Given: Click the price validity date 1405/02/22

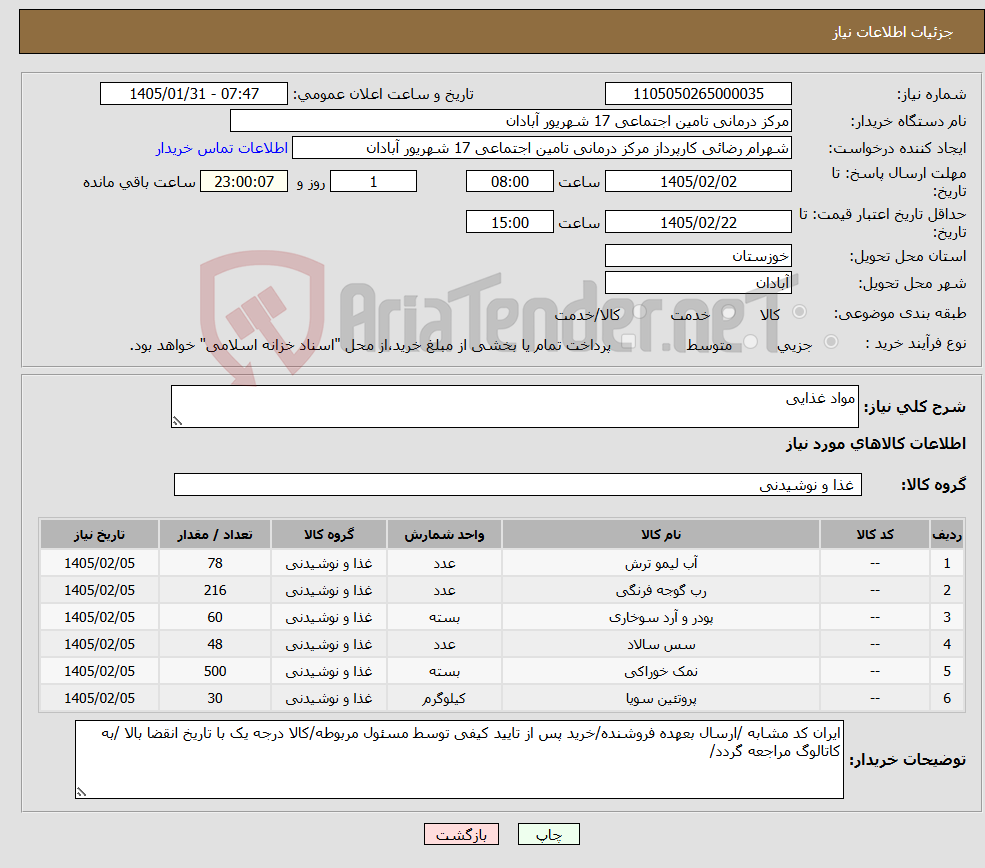Looking at the screenshot, I should tap(698, 222).
